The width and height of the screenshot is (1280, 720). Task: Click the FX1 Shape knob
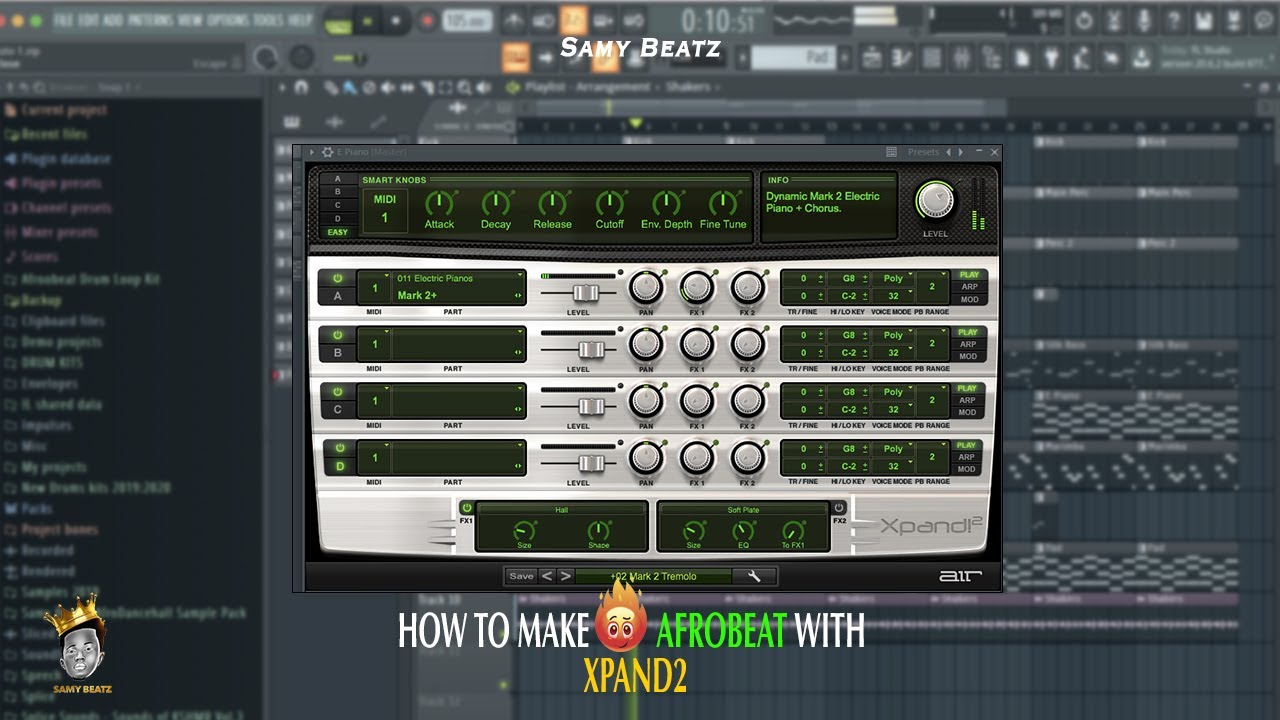click(598, 531)
